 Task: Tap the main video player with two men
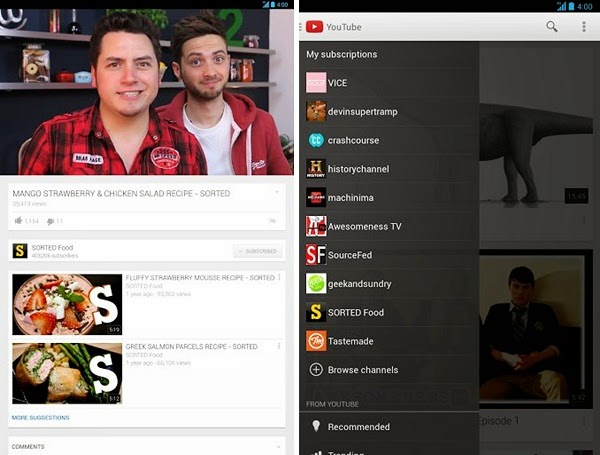tap(147, 92)
